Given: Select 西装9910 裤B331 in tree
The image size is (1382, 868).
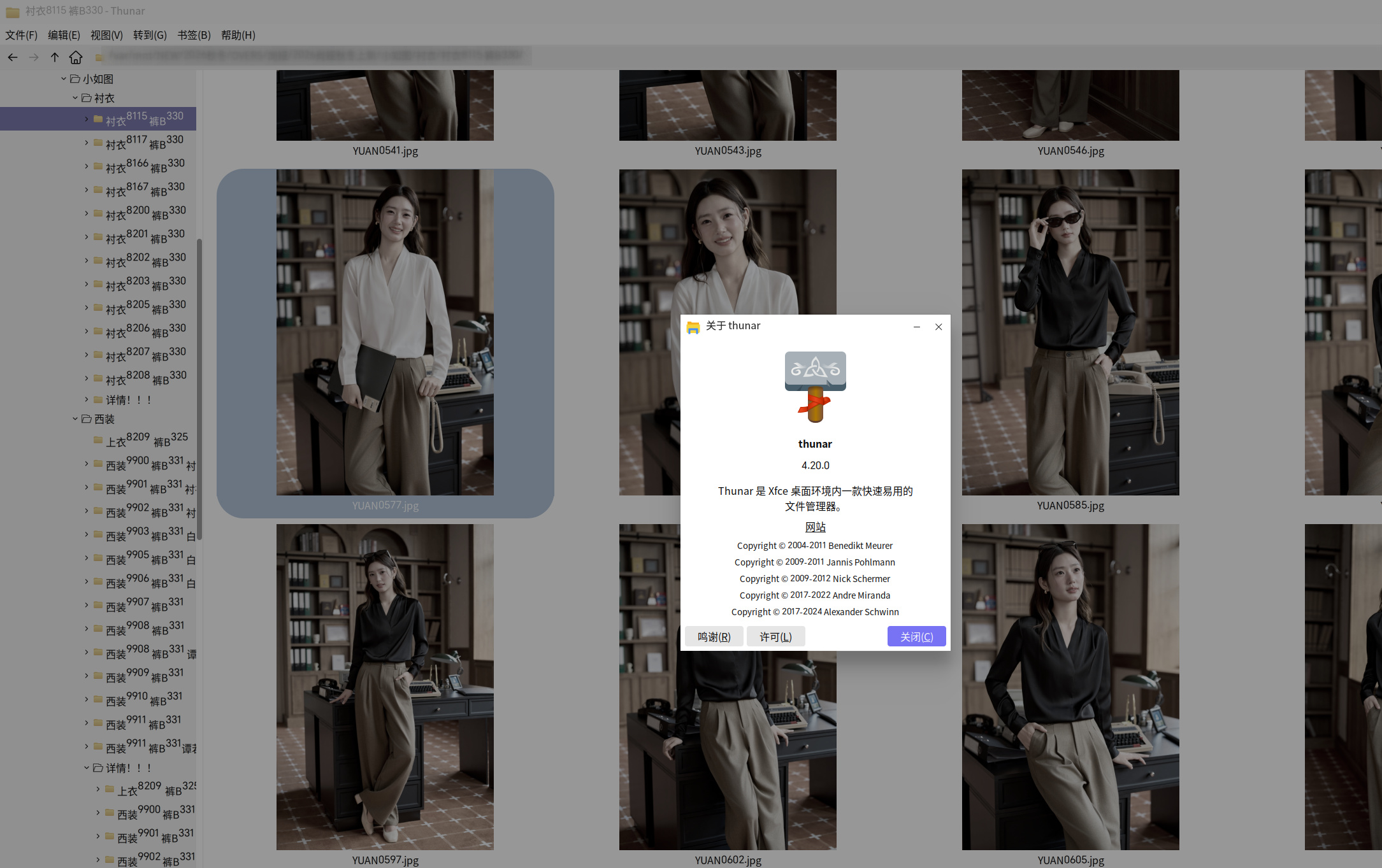Looking at the screenshot, I should [144, 699].
